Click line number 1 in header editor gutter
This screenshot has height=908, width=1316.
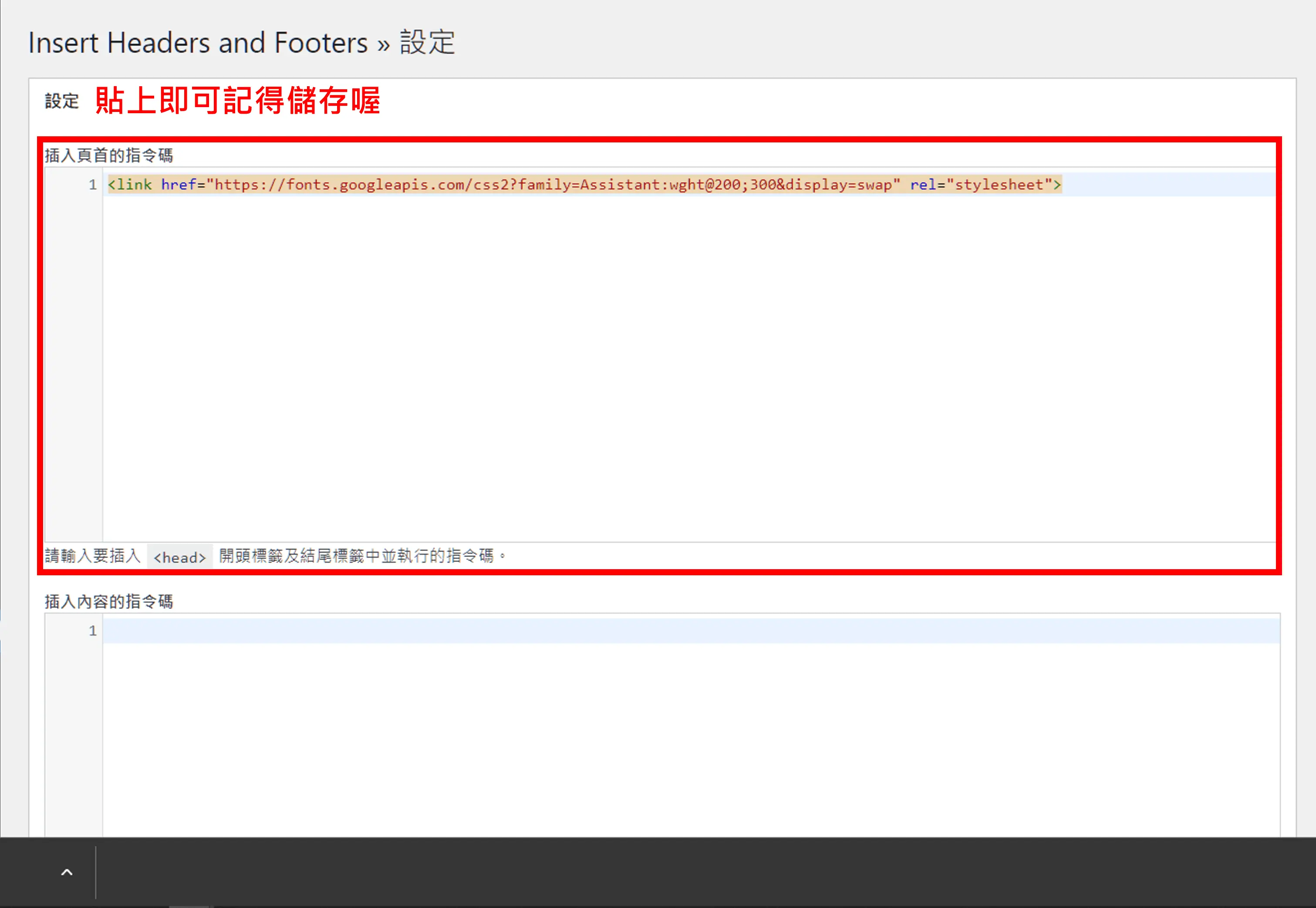pyautogui.click(x=93, y=184)
